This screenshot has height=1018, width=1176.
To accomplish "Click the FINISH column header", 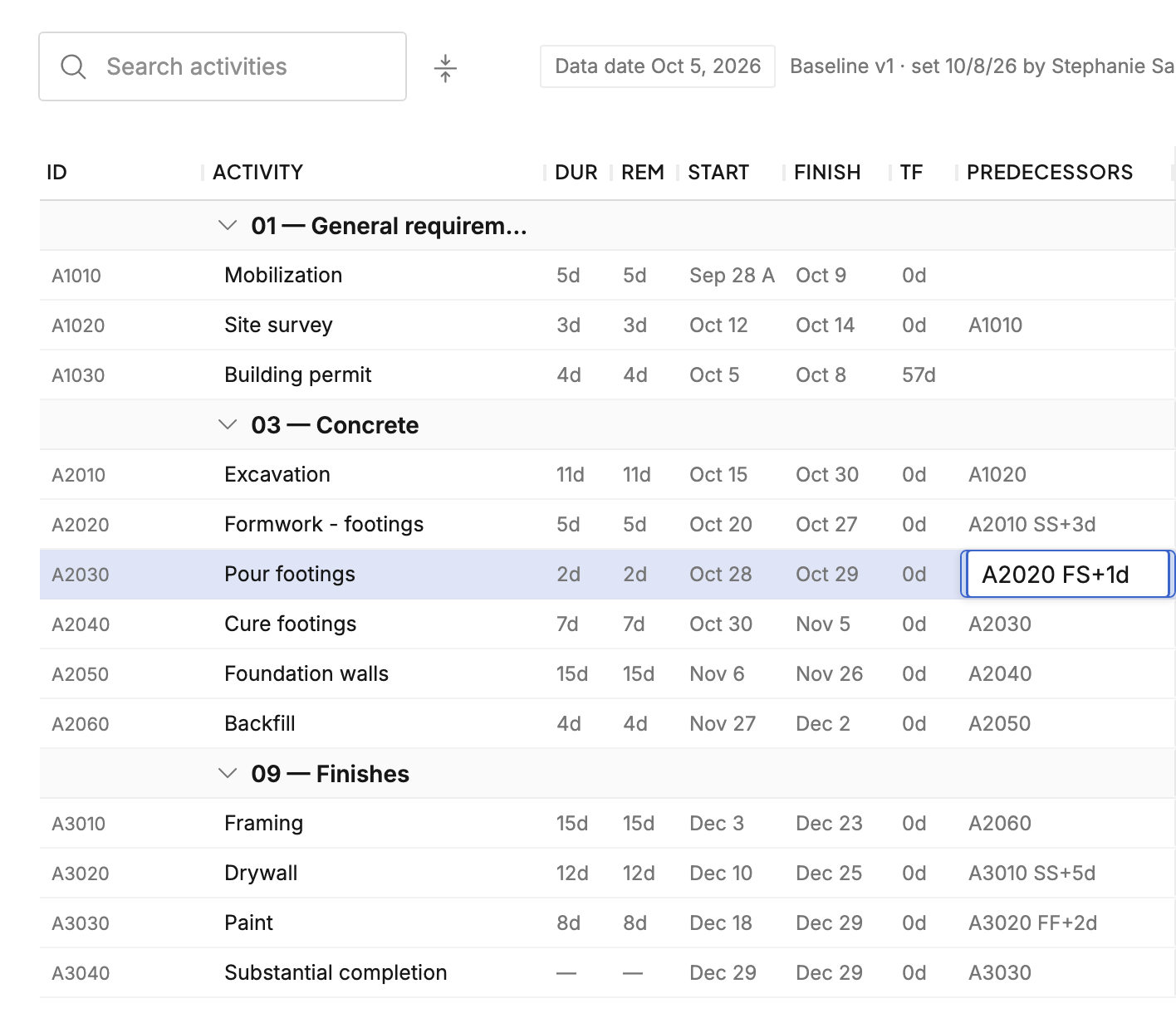I will click(x=827, y=172).
